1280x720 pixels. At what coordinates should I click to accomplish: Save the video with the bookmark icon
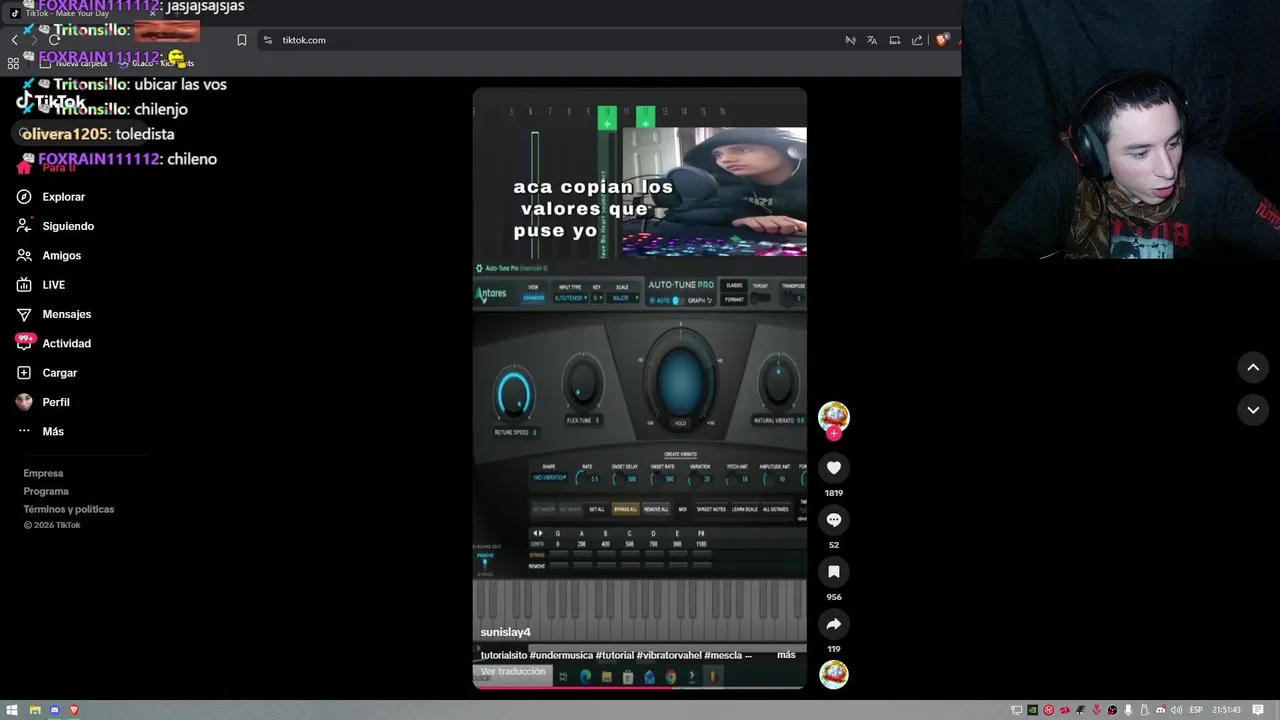coord(834,571)
